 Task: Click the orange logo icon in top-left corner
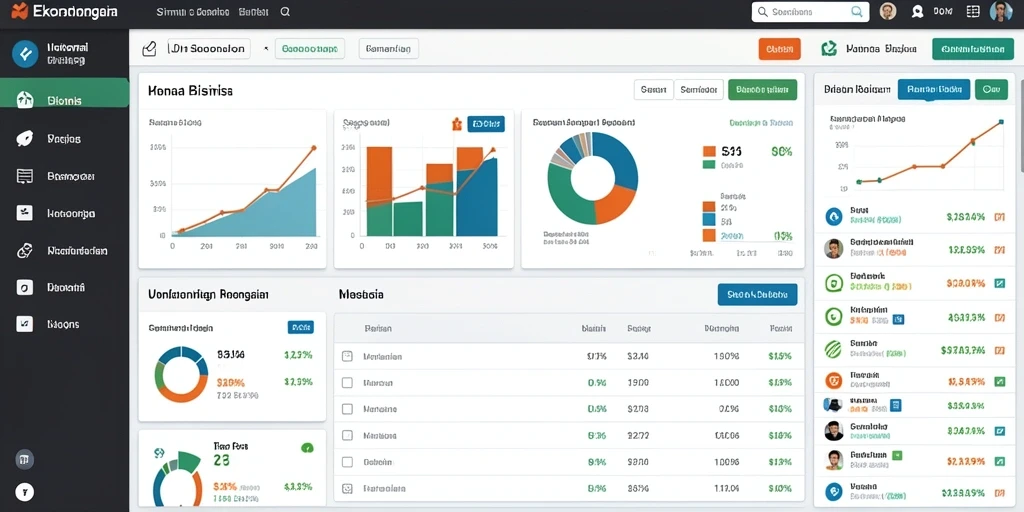click(x=20, y=10)
